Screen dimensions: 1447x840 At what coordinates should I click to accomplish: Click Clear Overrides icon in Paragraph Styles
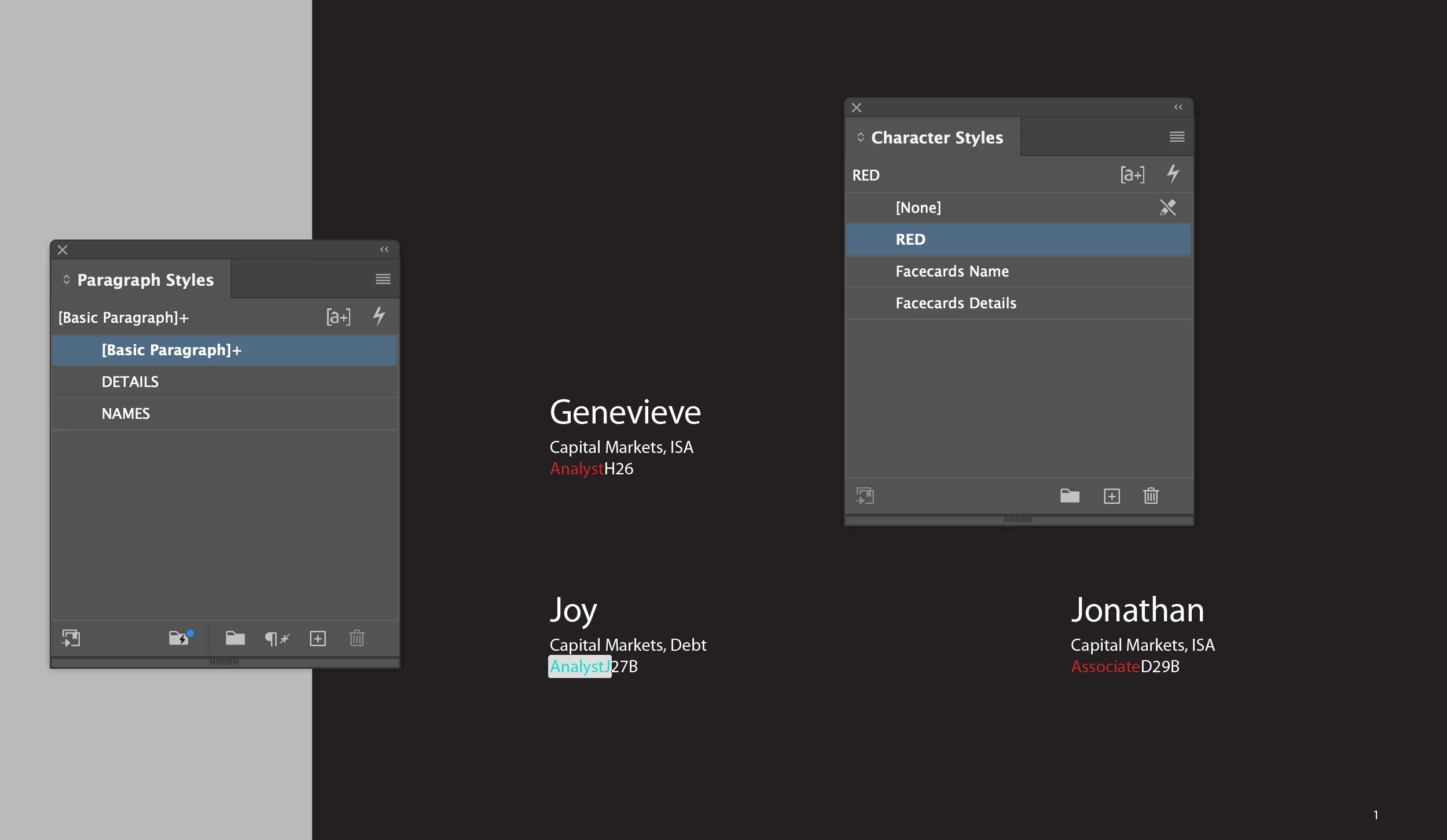277,639
